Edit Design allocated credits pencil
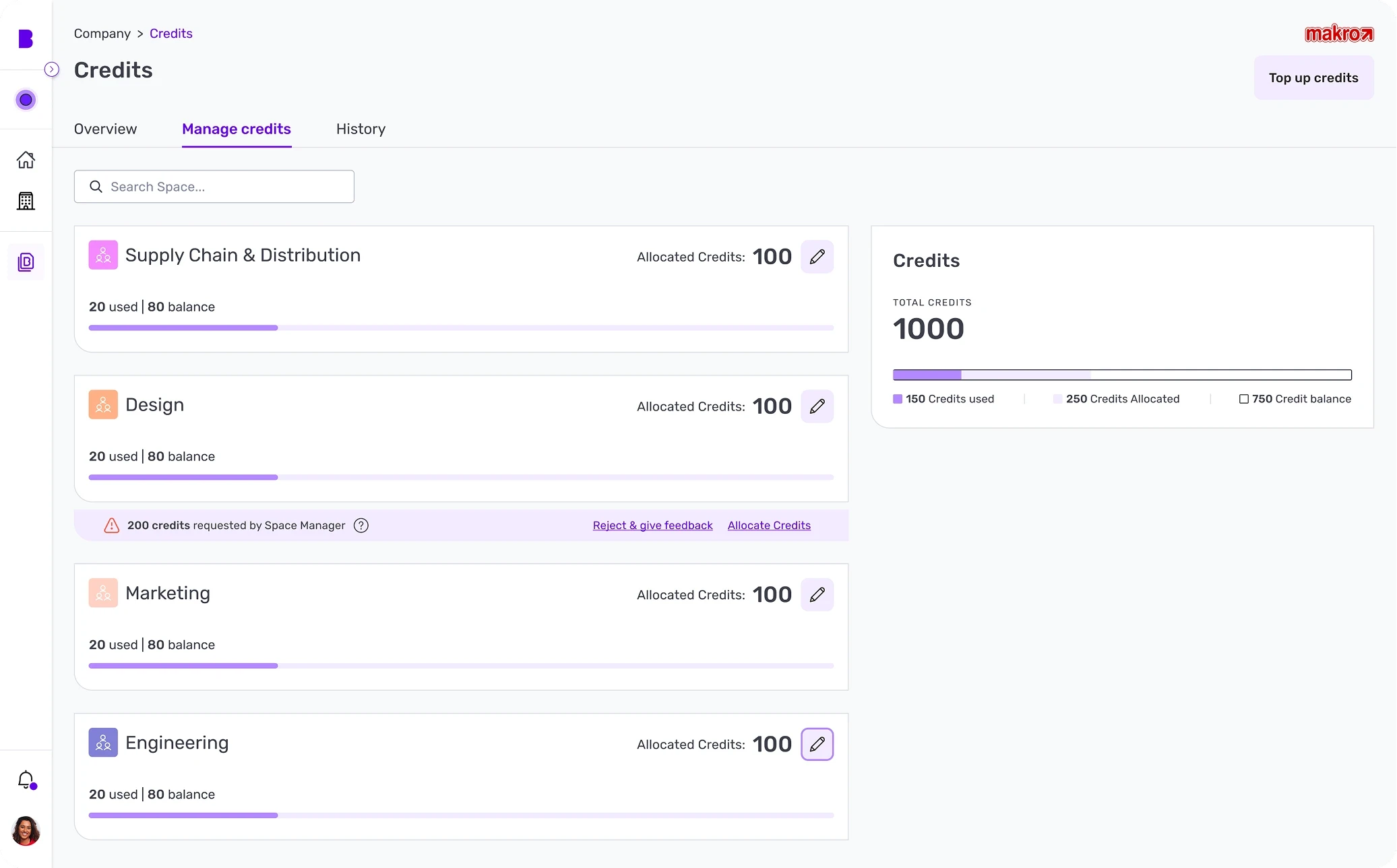 pos(817,406)
